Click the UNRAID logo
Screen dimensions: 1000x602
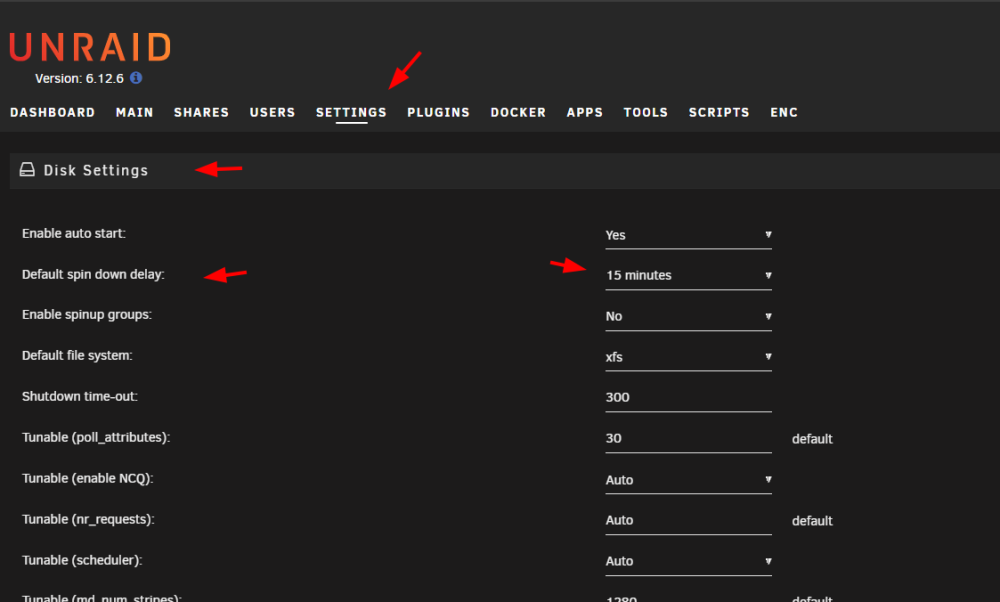coord(90,48)
